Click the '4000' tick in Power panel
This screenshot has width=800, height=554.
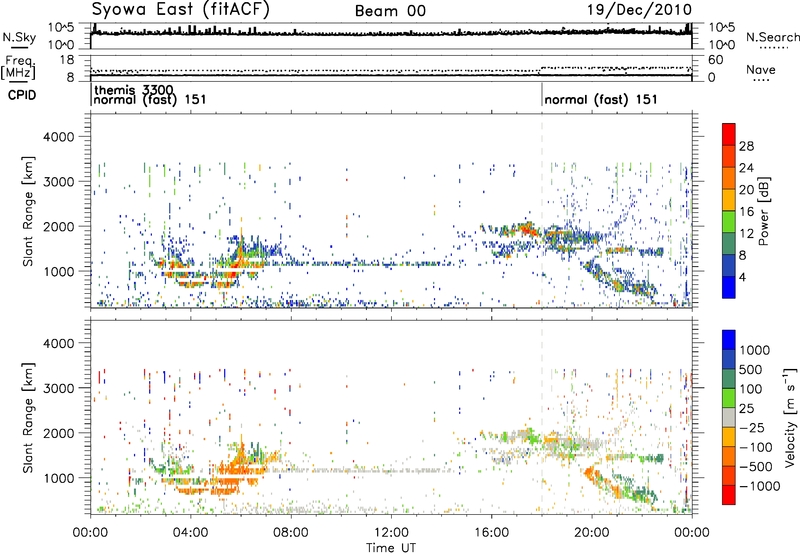point(61,137)
